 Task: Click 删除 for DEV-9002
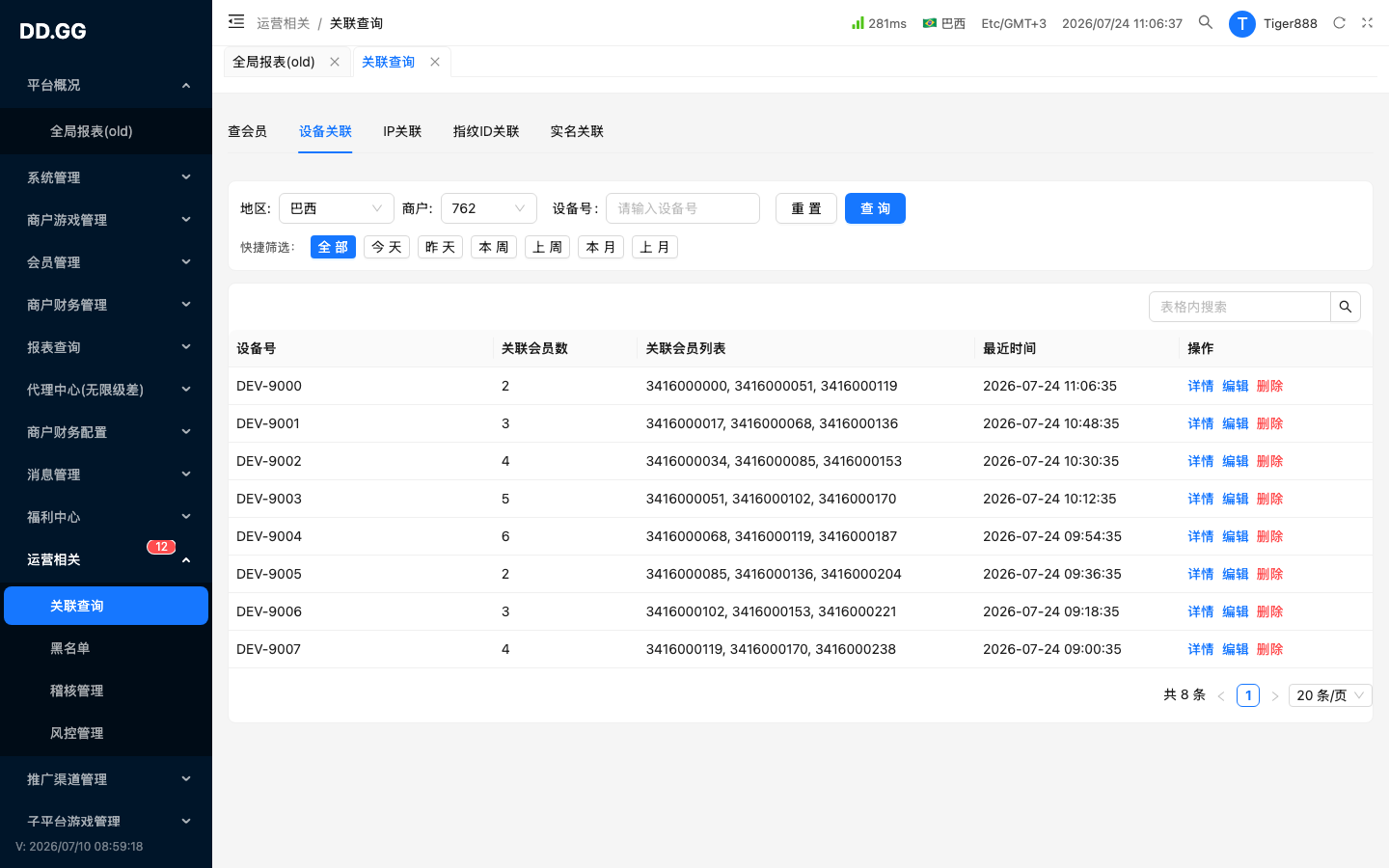tap(1270, 461)
